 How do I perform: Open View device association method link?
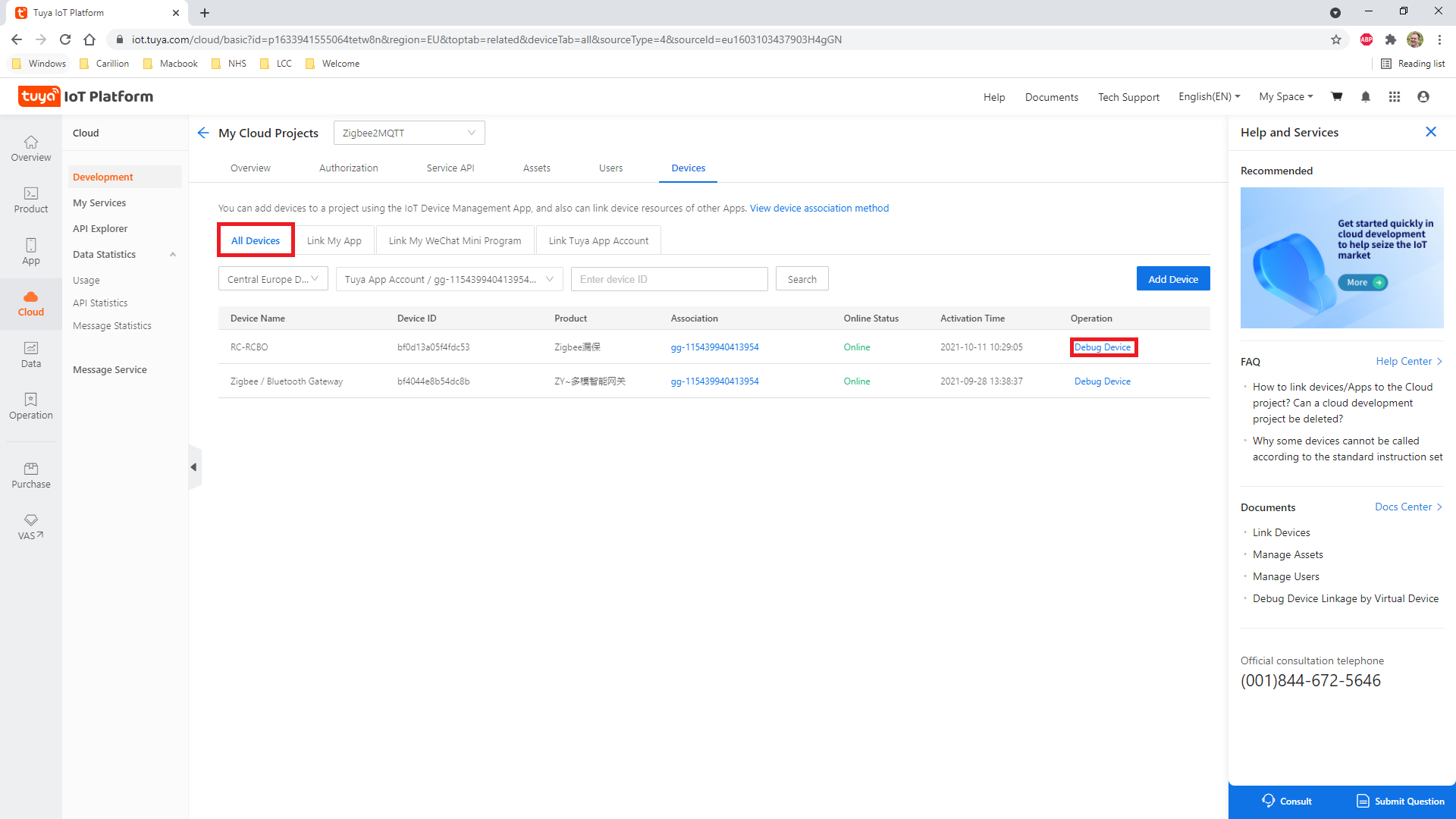pyautogui.click(x=819, y=208)
